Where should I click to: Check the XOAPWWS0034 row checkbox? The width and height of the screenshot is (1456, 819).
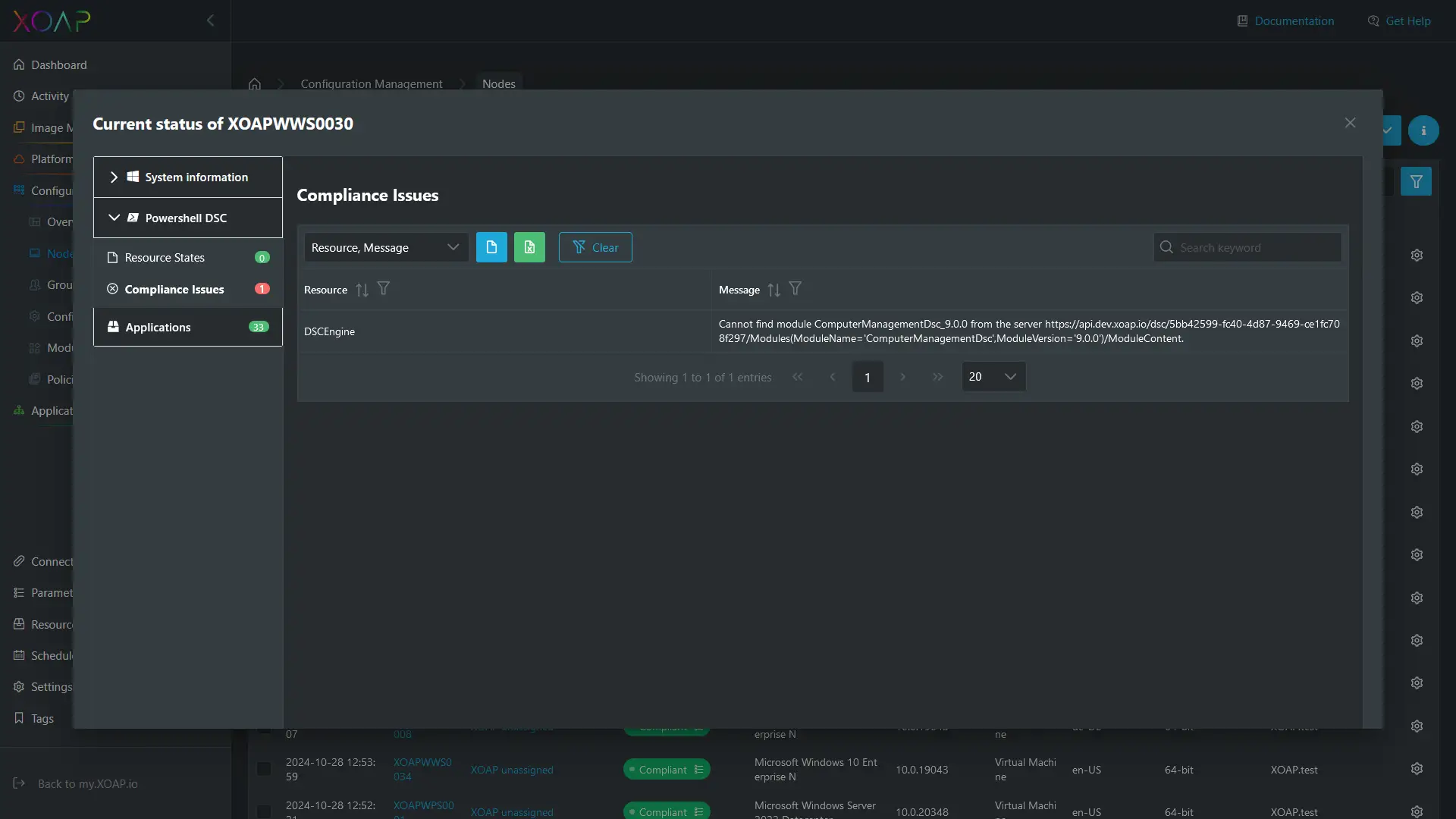(x=264, y=769)
